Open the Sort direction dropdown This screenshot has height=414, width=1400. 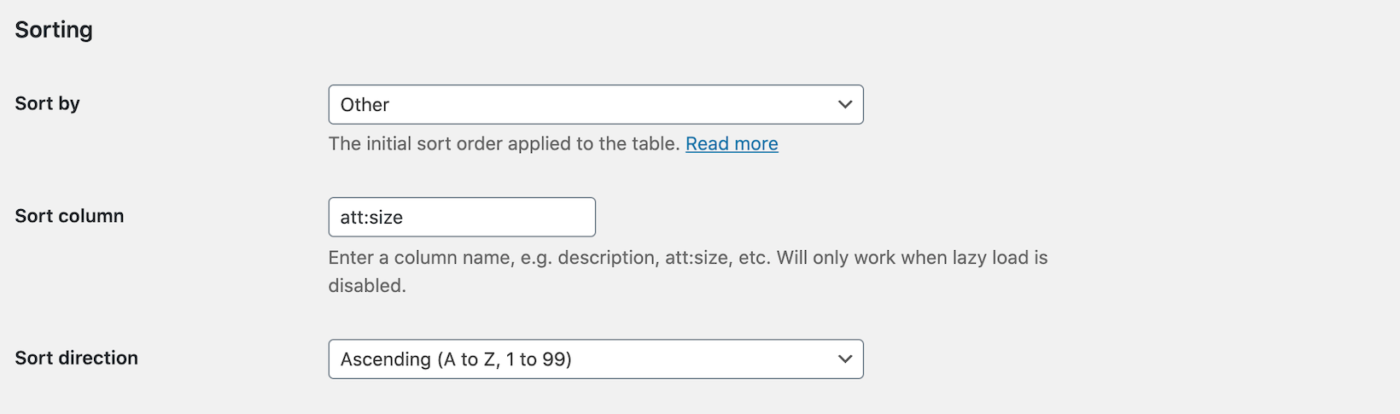(595, 359)
